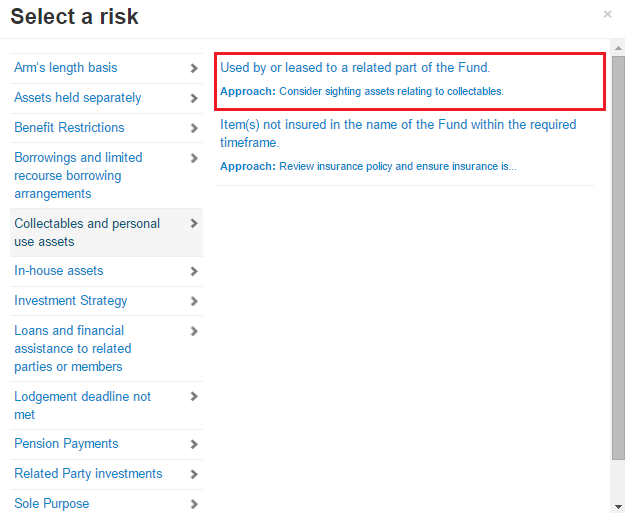The height and width of the screenshot is (527, 636).
Task: Expand the Assets held separately chevron
Action: pyautogui.click(x=194, y=99)
